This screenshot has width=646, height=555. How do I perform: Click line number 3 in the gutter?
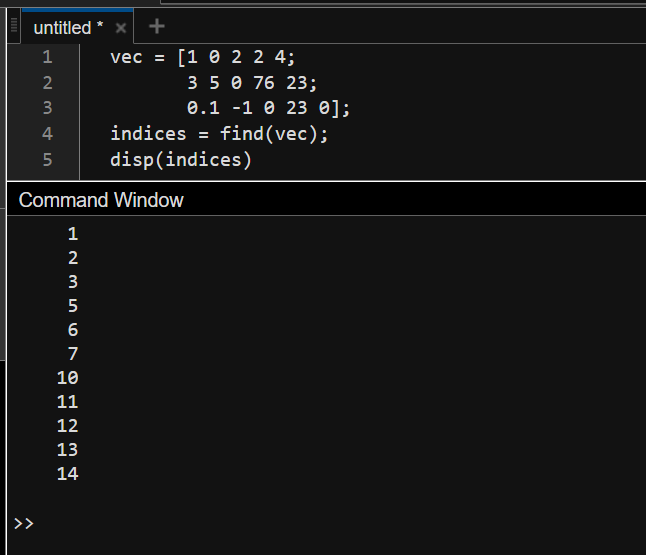[x=47, y=108]
